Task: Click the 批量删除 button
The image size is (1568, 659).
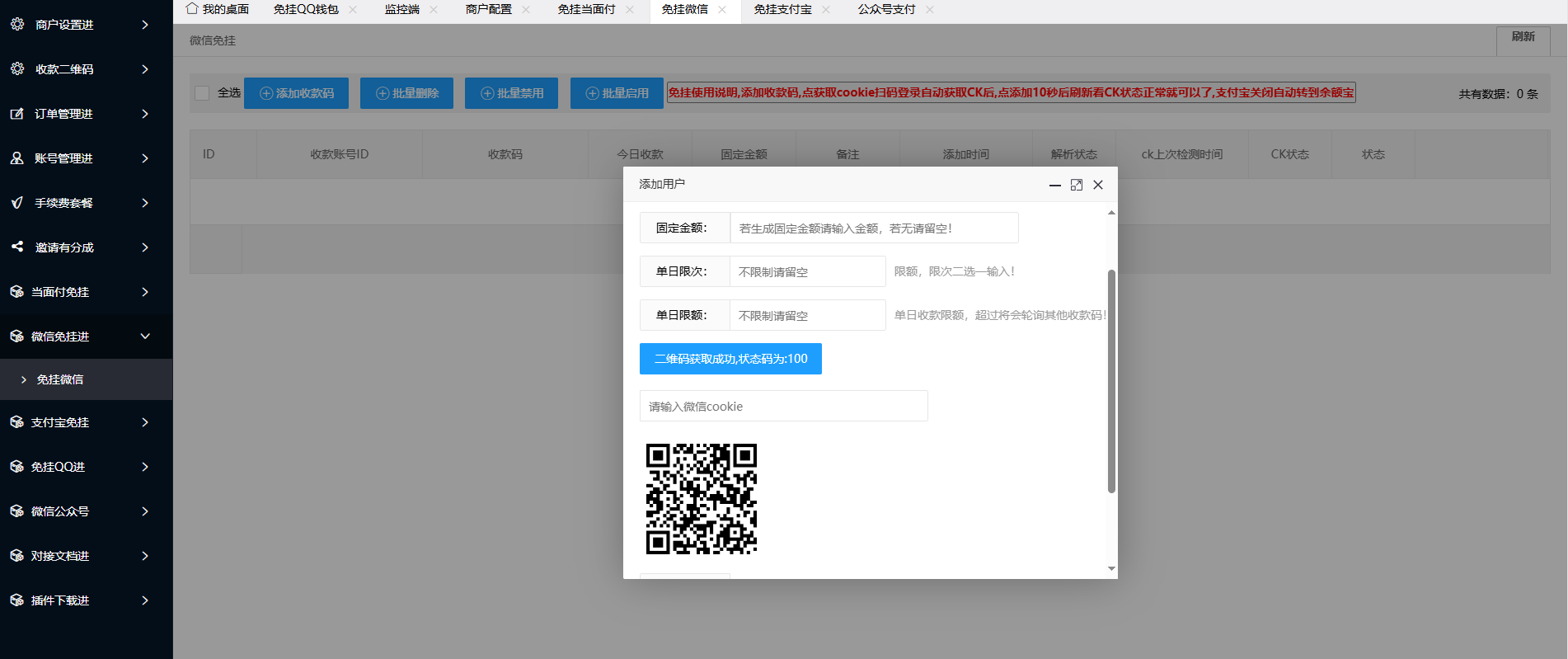Action: tap(406, 93)
